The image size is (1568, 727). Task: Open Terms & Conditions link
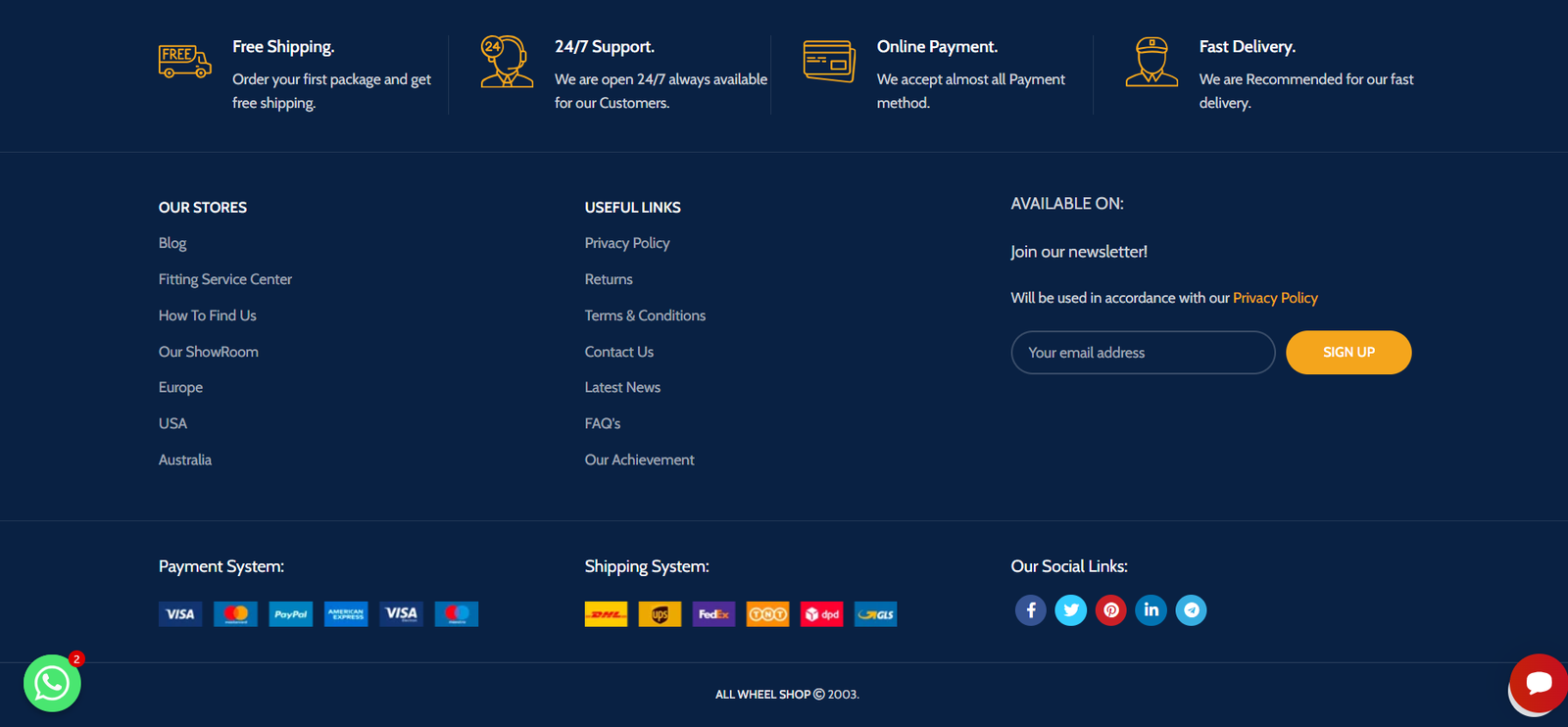[x=645, y=315]
